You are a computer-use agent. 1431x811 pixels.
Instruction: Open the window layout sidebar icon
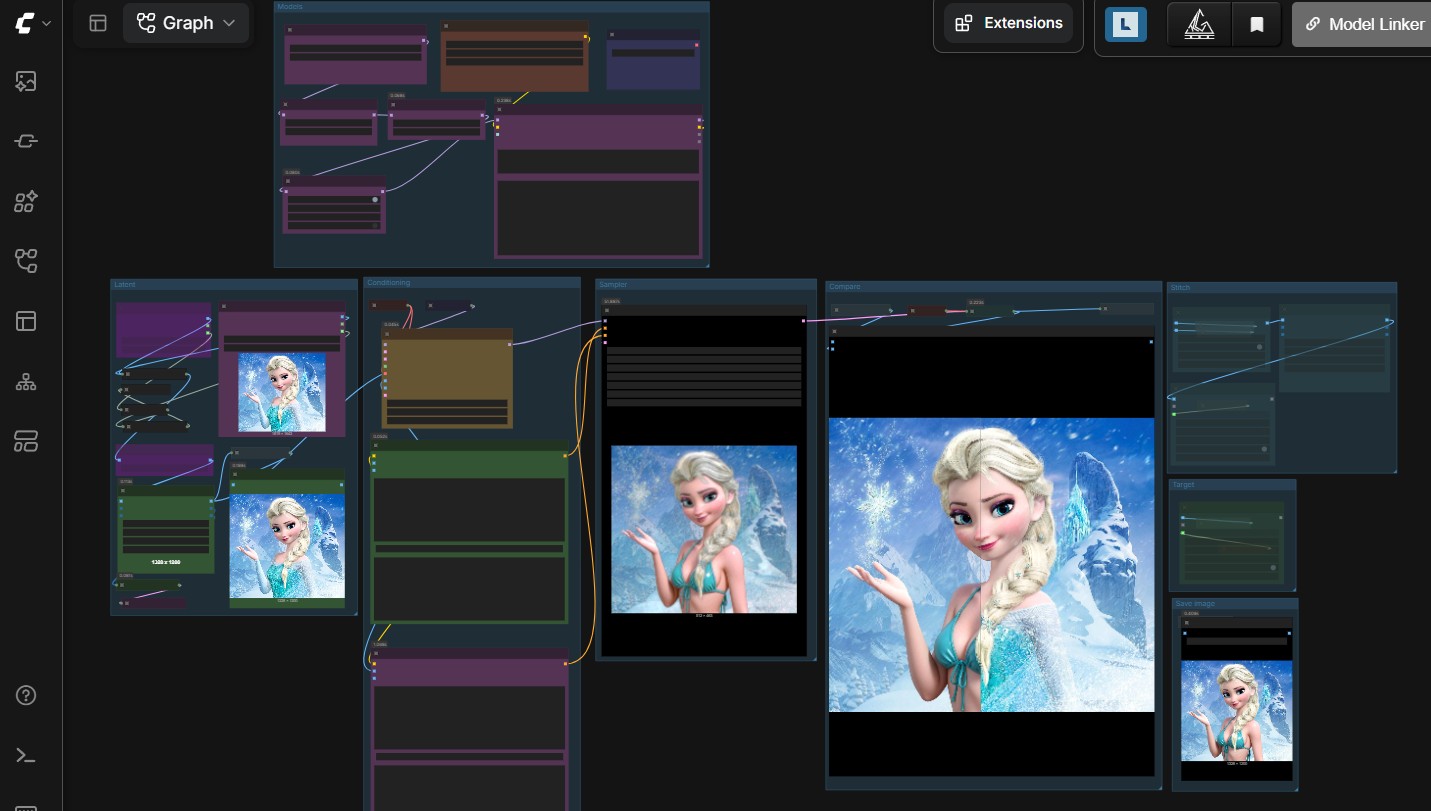pos(26,321)
